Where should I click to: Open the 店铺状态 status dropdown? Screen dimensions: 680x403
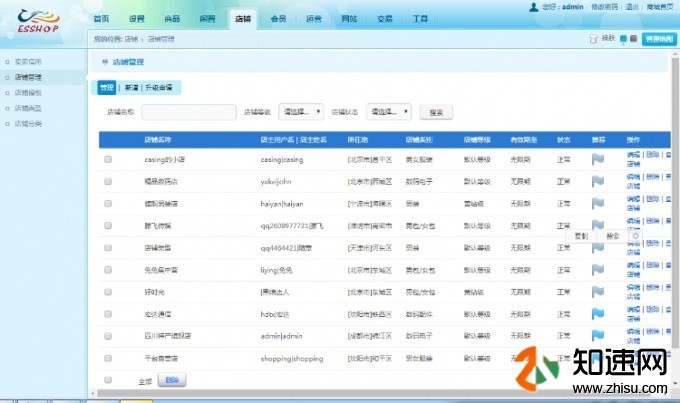389,112
